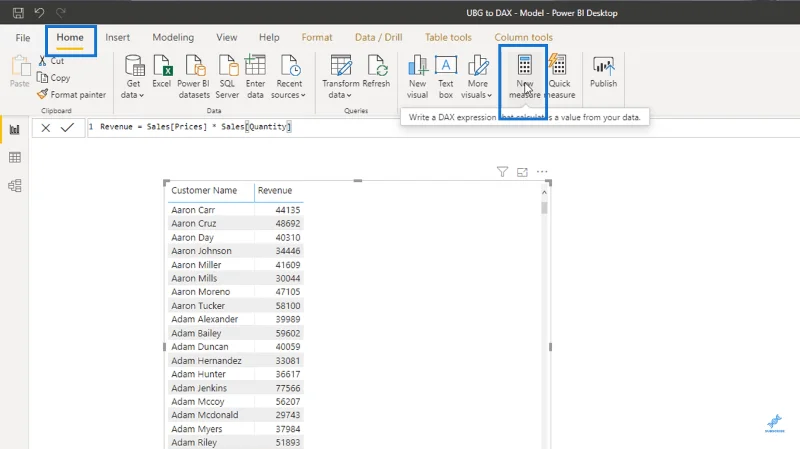Undo the last action
Image resolution: width=800 pixels, height=449 pixels.
pos(39,12)
